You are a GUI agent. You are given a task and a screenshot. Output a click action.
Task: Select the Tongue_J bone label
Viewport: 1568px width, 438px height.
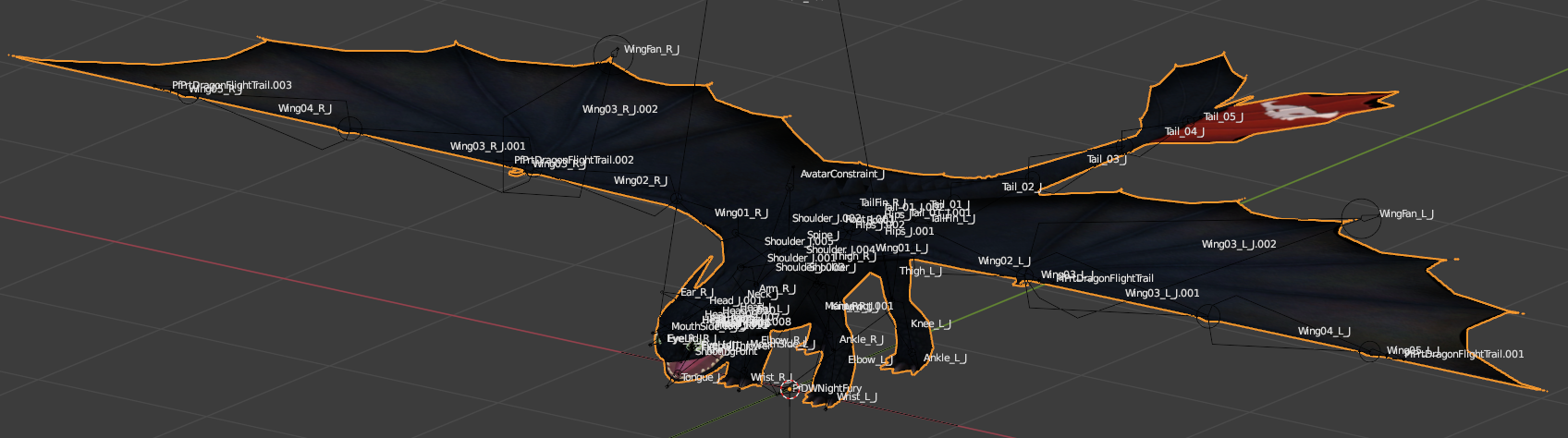coord(701,378)
